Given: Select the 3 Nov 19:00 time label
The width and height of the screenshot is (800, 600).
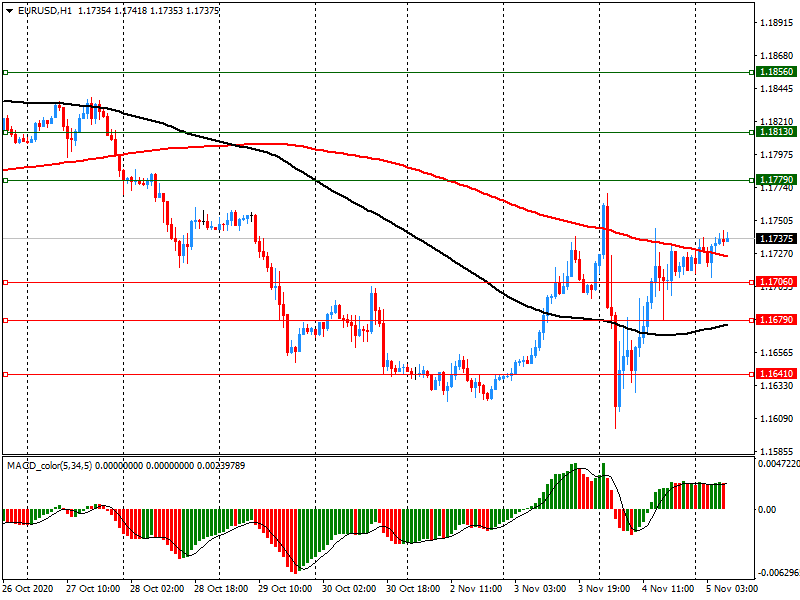Looking at the screenshot, I should click(x=604, y=589).
